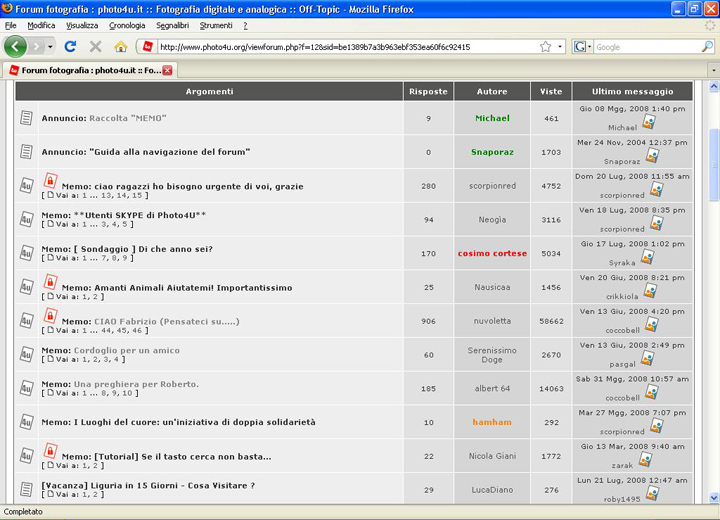Click the vertical scrollbar down arrow

point(713,497)
